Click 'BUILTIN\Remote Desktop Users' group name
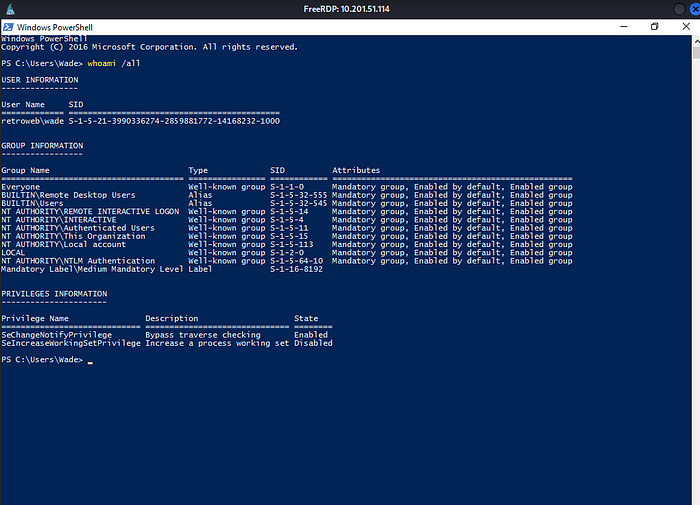This screenshot has width=700, height=505. pyautogui.click(x=68, y=195)
